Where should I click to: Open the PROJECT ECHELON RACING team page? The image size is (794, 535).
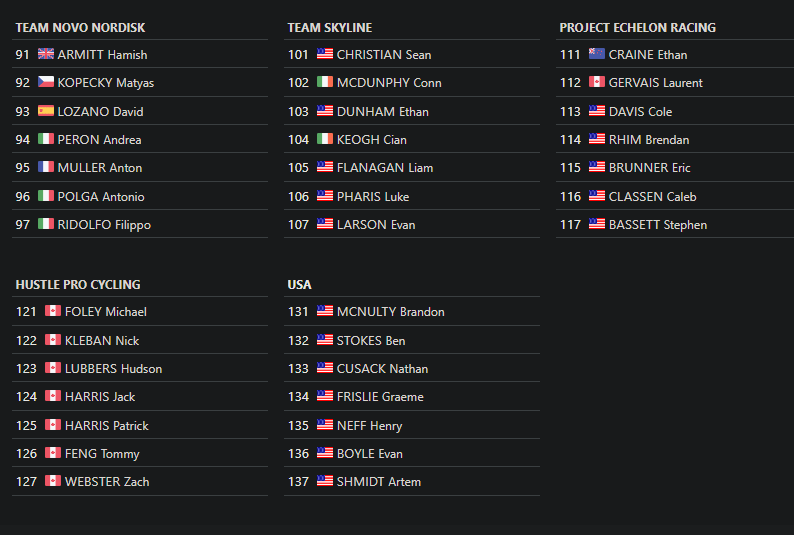point(638,28)
